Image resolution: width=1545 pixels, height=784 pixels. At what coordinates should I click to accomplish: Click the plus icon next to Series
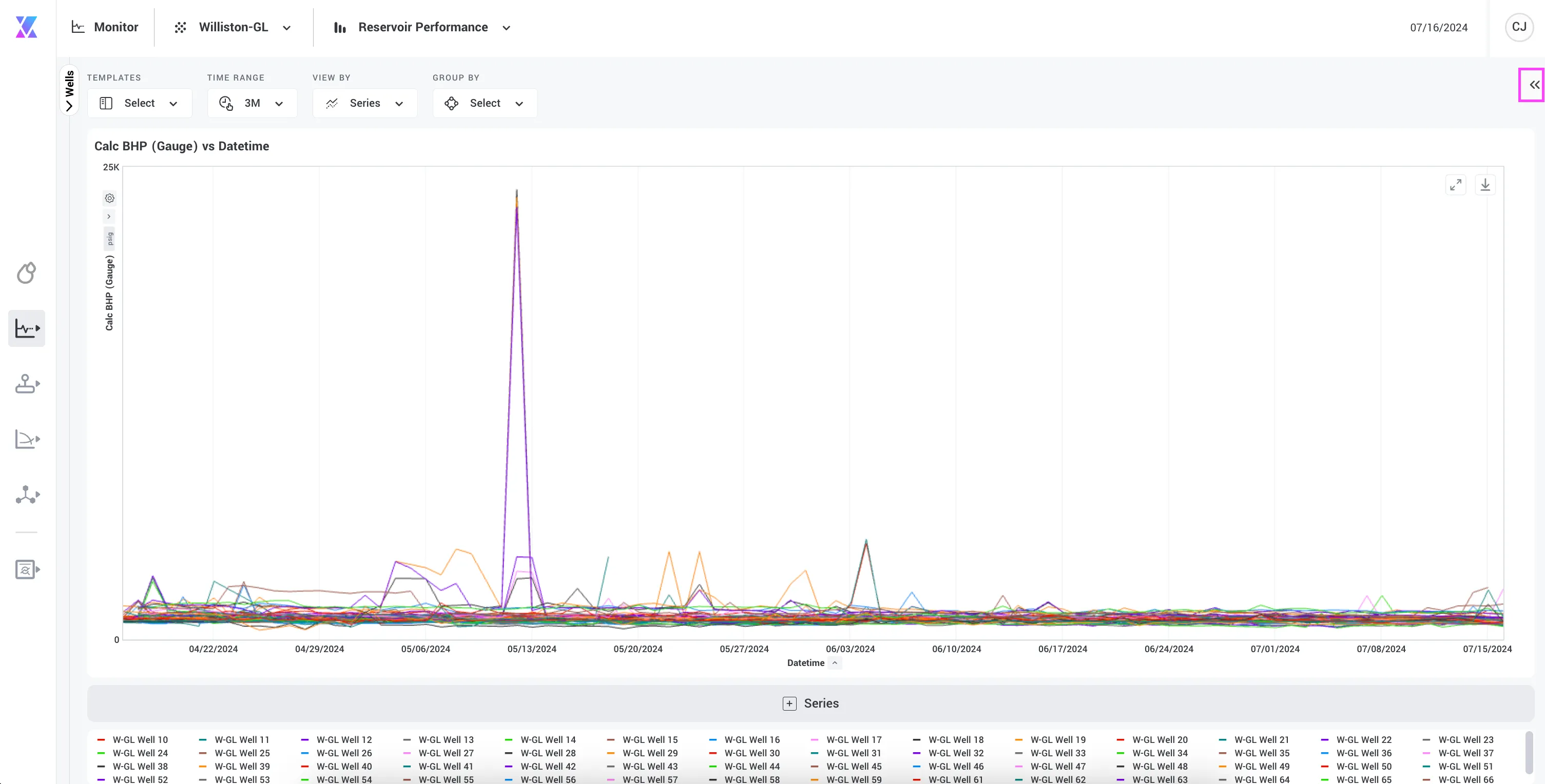click(789, 703)
